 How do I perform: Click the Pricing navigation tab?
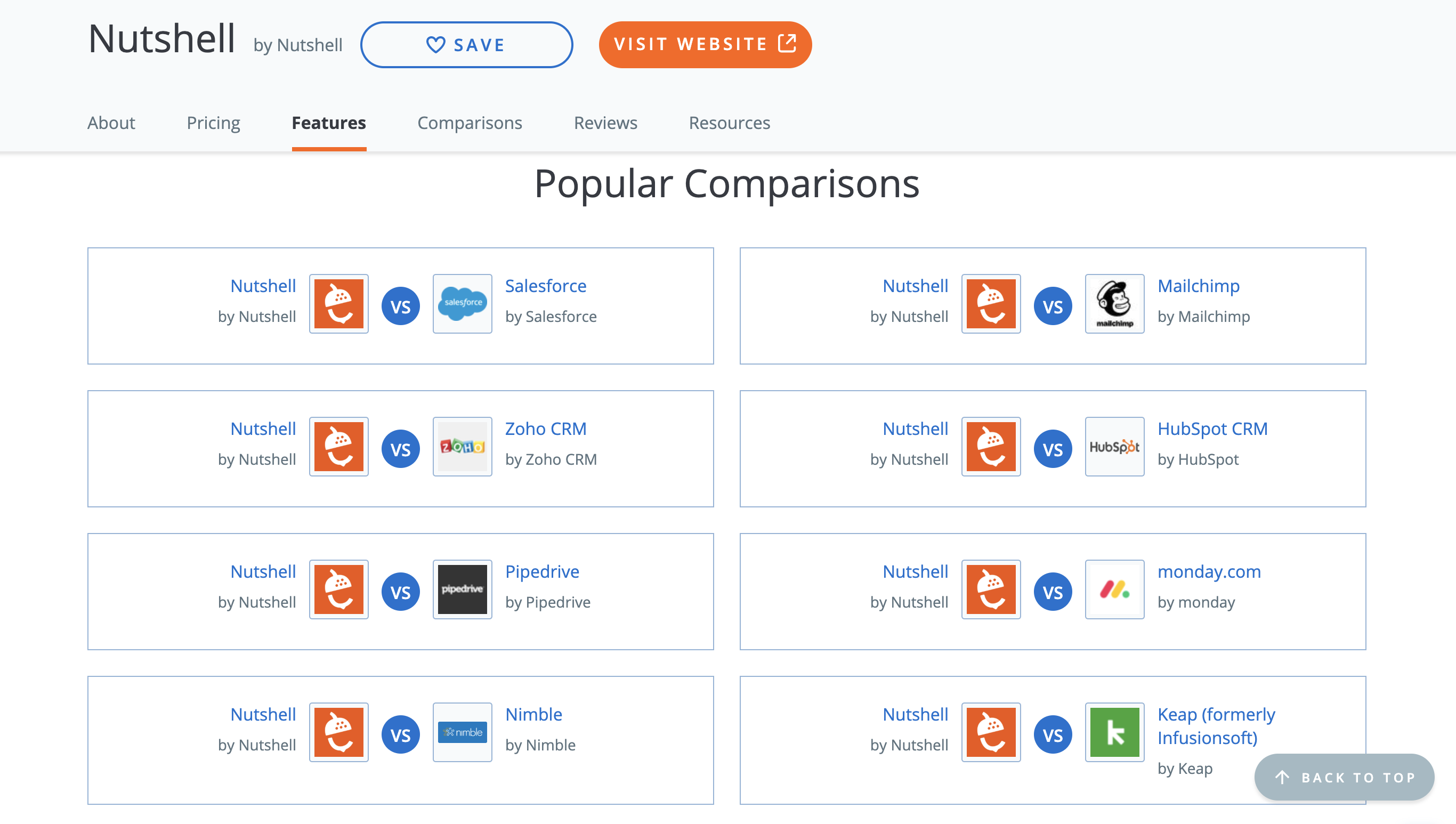[x=213, y=123]
